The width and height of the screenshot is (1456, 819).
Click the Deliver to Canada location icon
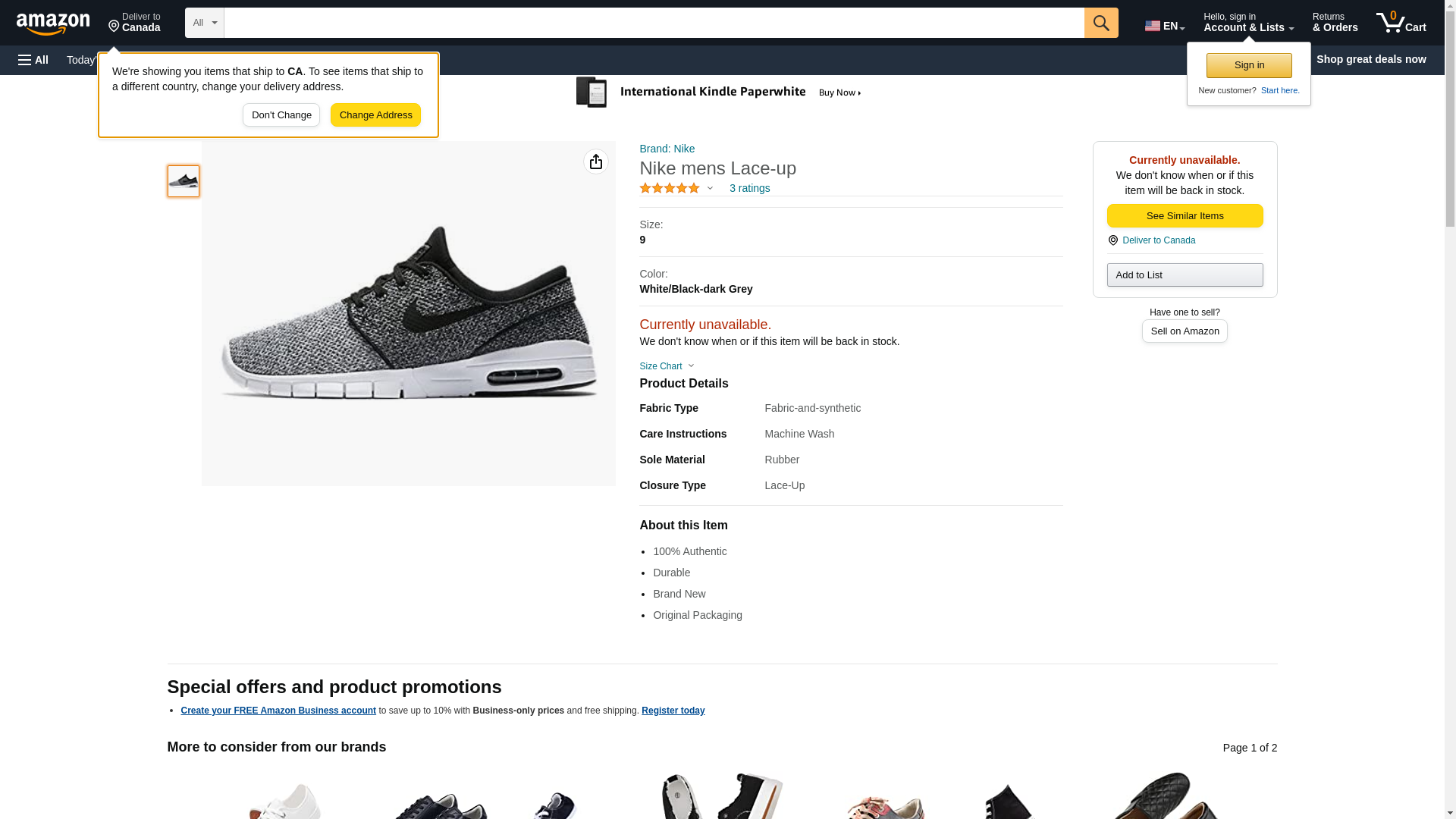(115, 27)
